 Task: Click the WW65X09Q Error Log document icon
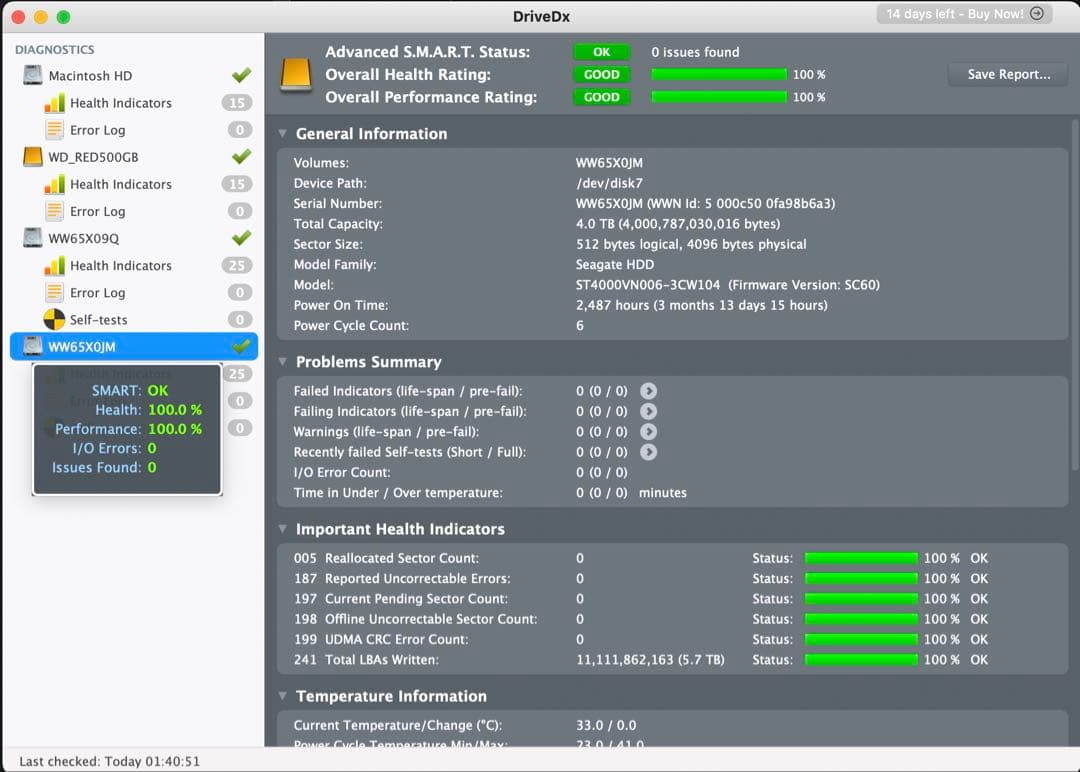click(54, 292)
